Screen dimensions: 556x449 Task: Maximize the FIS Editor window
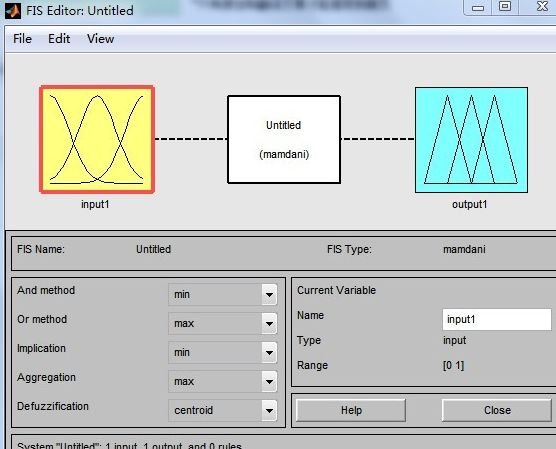(505, 7)
